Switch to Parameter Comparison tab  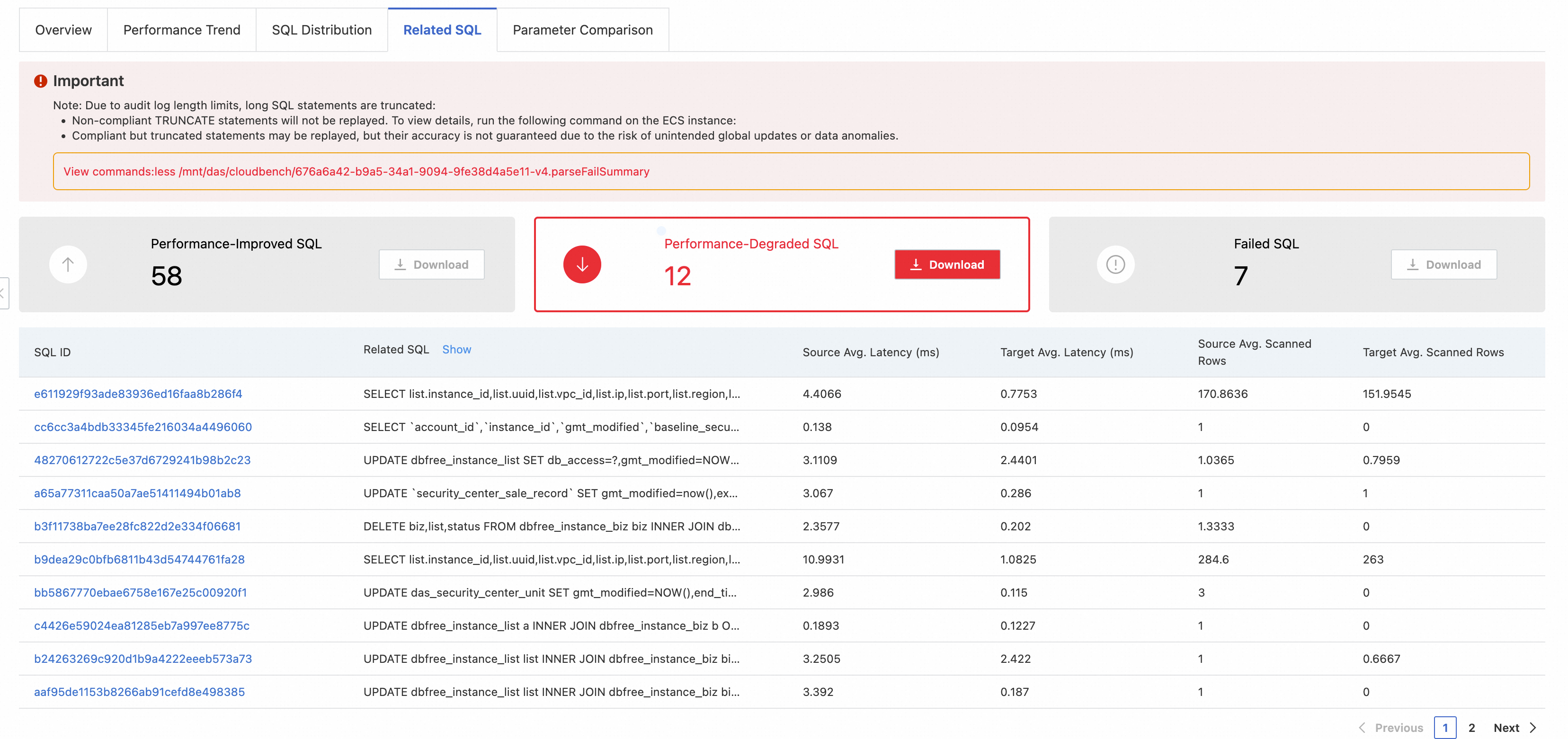(582, 30)
